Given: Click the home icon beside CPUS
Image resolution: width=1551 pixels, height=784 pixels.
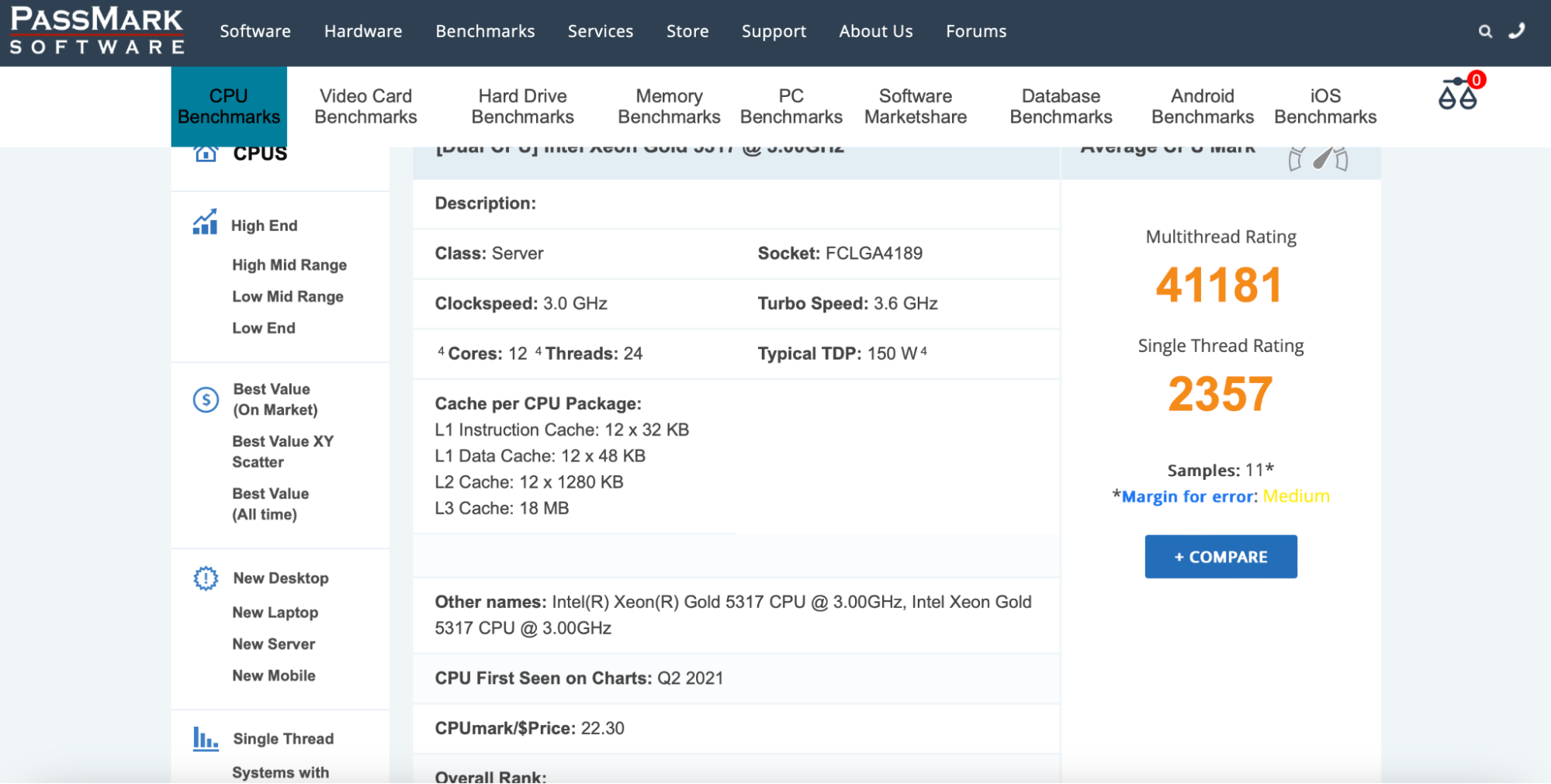Looking at the screenshot, I should (x=206, y=153).
